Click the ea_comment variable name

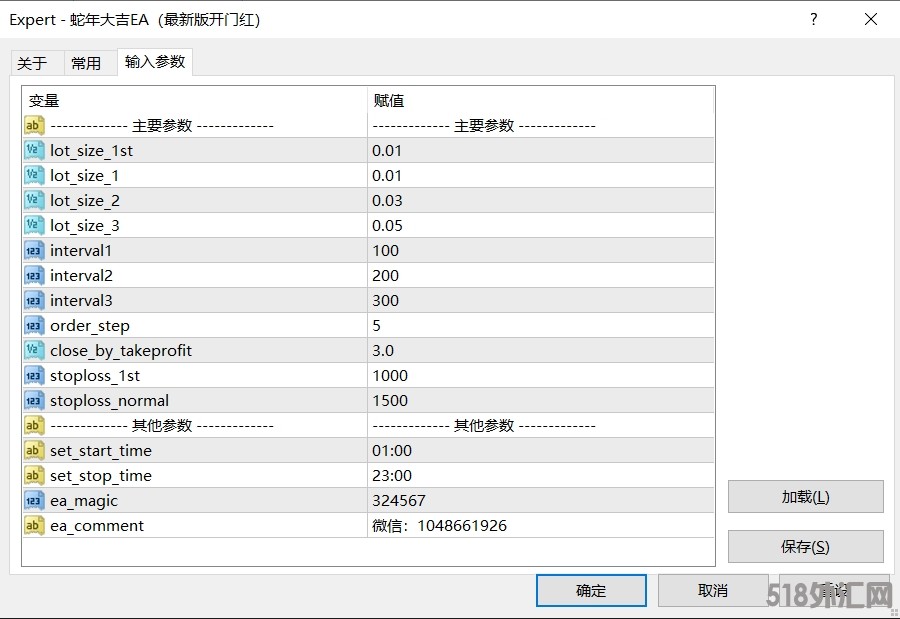click(97, 526)
